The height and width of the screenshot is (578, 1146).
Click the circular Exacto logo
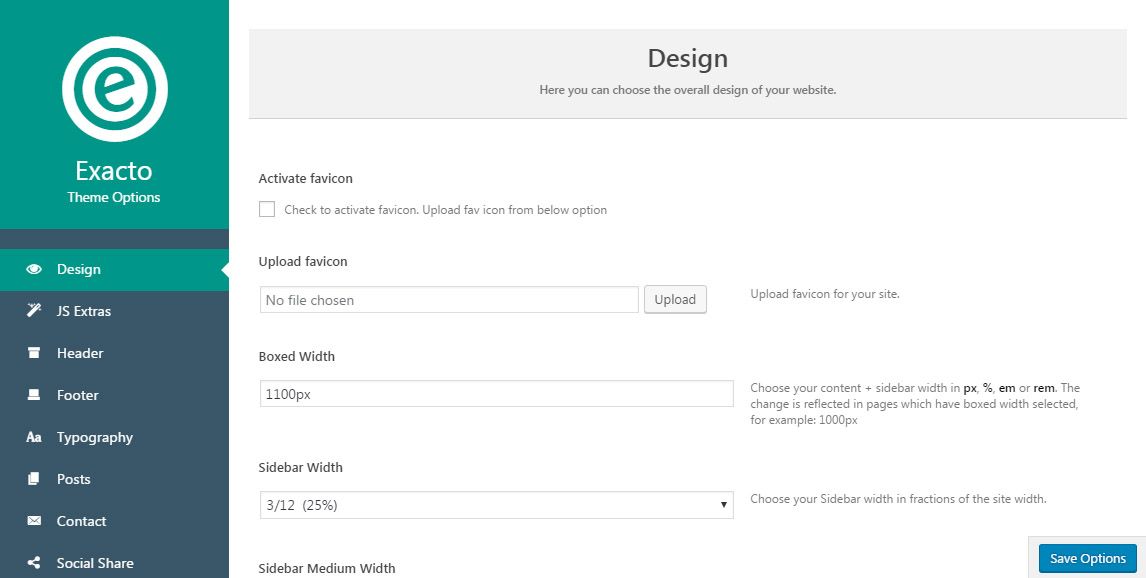point(114,90)
